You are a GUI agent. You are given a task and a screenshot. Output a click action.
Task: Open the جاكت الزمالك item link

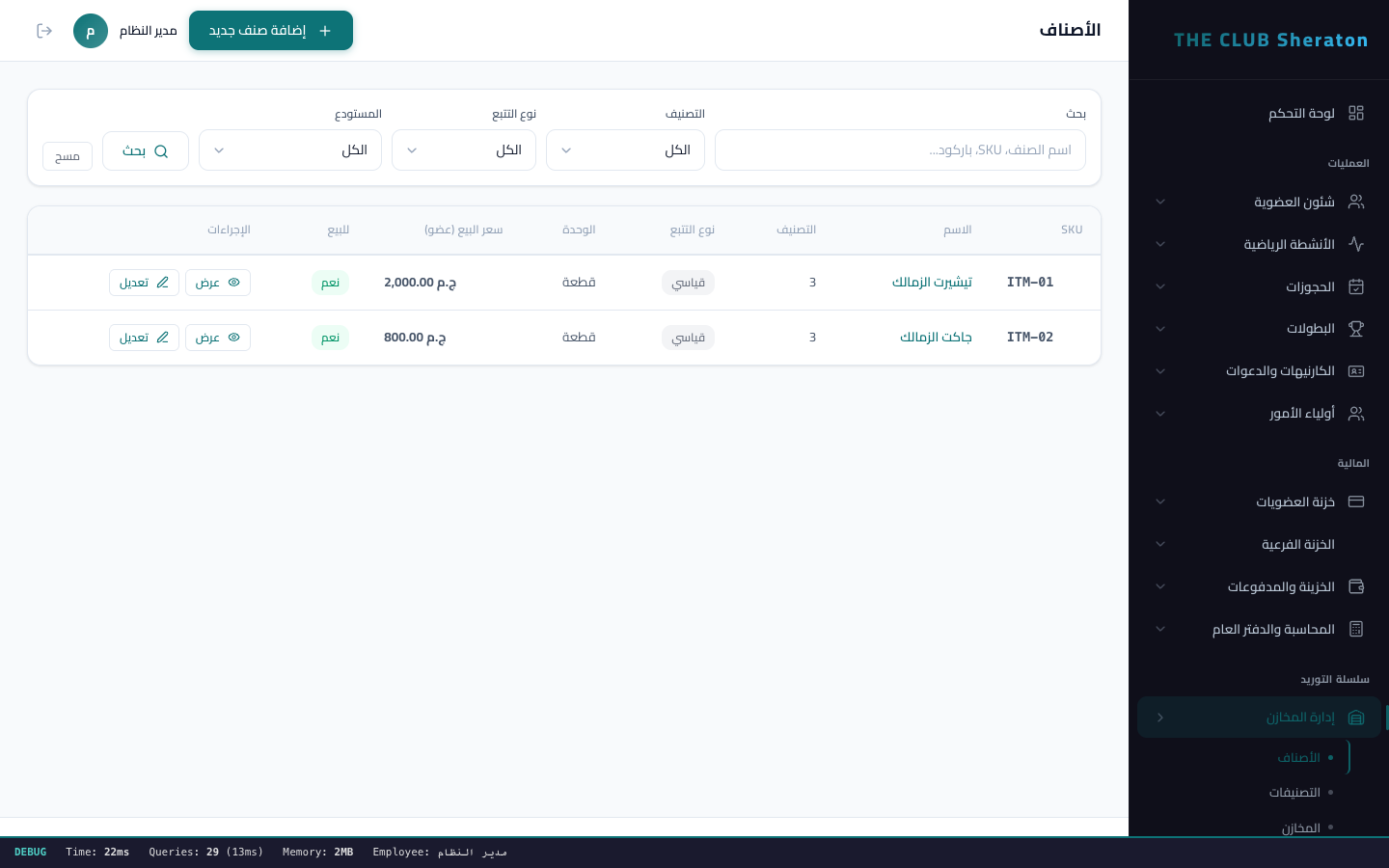tap(936, 338)
